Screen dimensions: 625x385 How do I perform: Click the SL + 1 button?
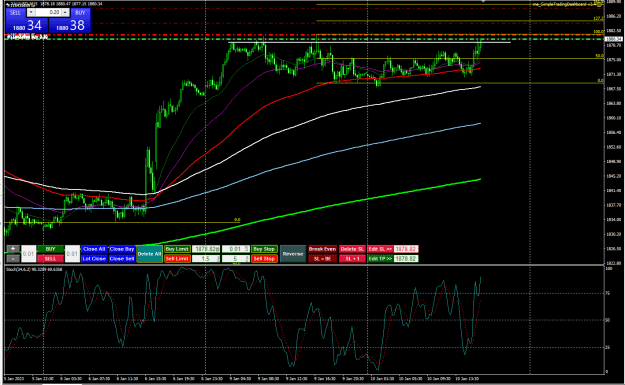coord(352,259)
